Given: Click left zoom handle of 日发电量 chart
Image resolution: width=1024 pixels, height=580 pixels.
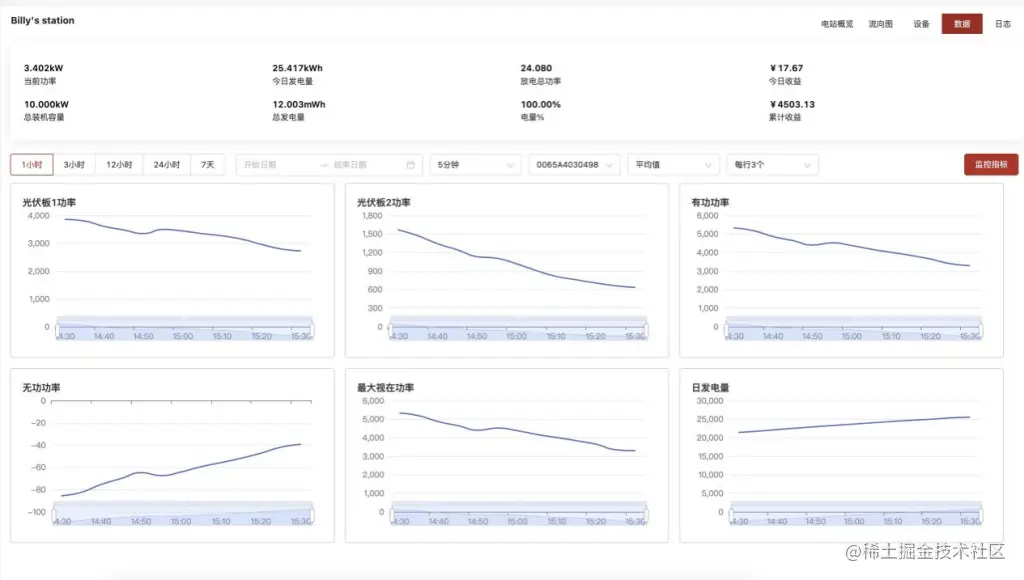Looking at the screenshot, I should 731,516.
